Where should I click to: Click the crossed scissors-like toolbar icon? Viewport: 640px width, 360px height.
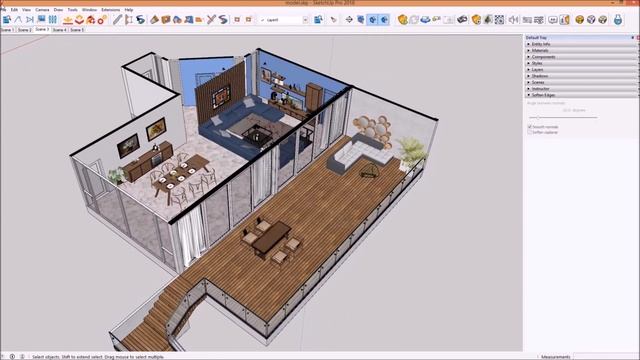click(x=211, y=19)
